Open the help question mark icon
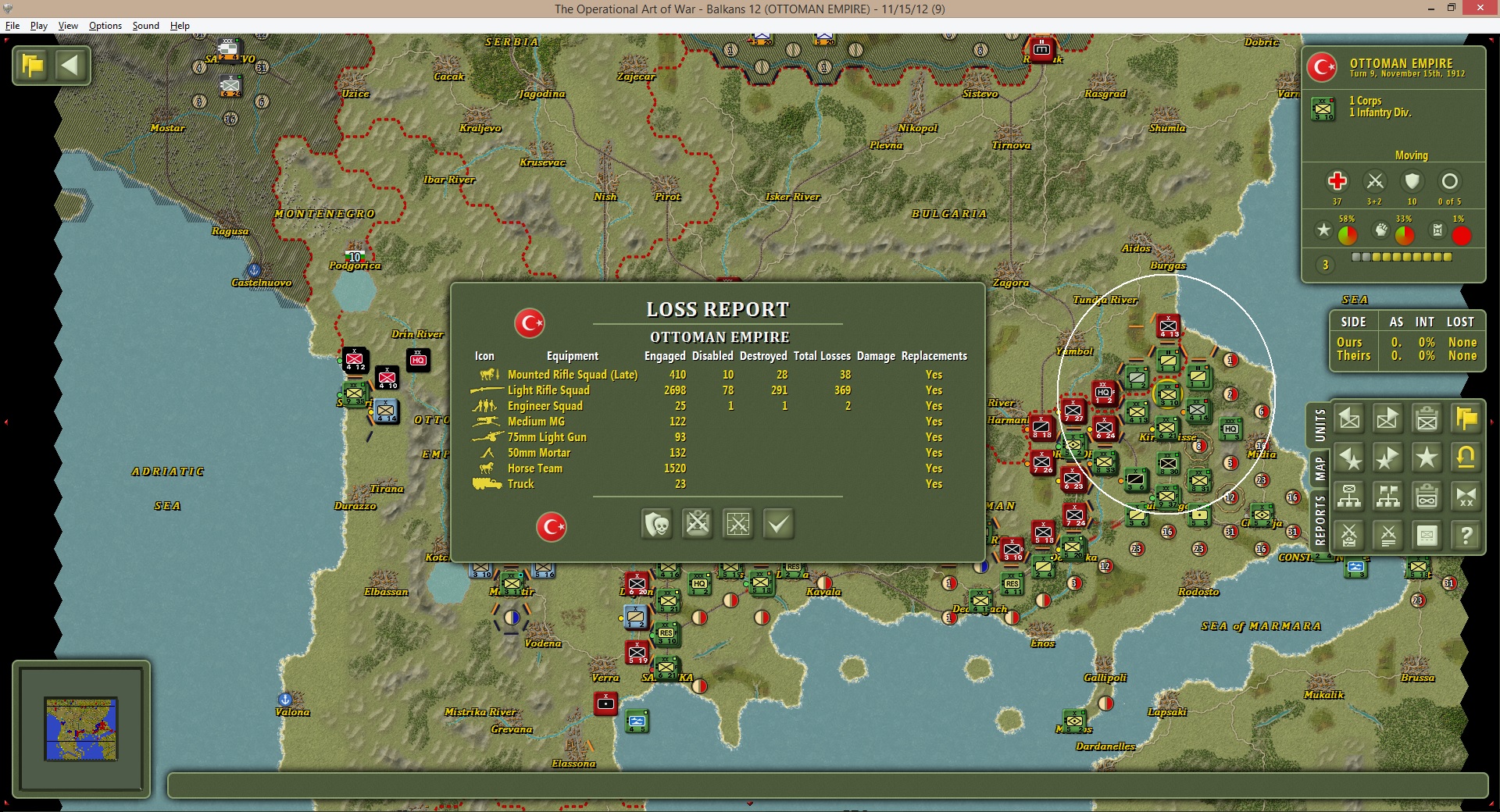The height and width of the screenshot is (812, 1500). [1466, 535]
